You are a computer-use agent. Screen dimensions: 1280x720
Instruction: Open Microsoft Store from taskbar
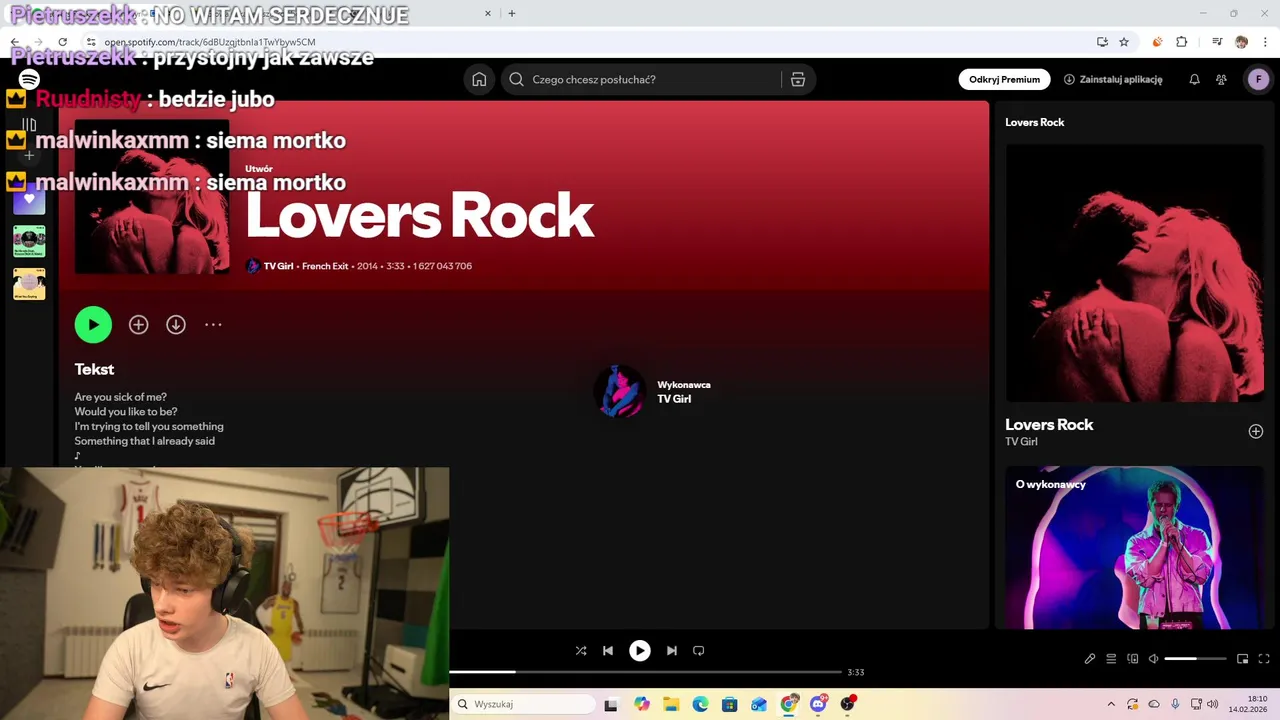[730, 704]
